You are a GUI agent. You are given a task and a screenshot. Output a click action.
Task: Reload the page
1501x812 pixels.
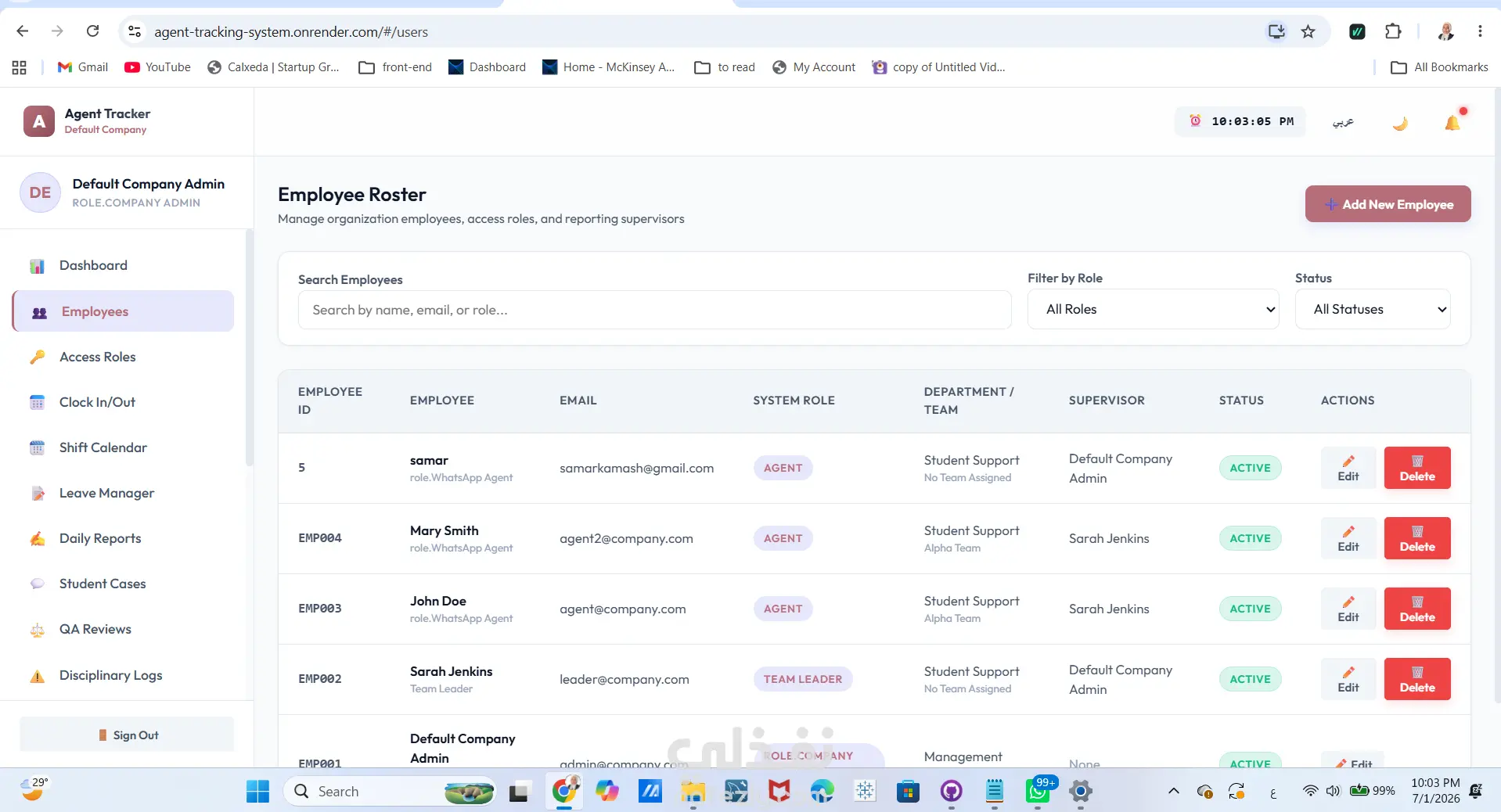tap(92, 31)
